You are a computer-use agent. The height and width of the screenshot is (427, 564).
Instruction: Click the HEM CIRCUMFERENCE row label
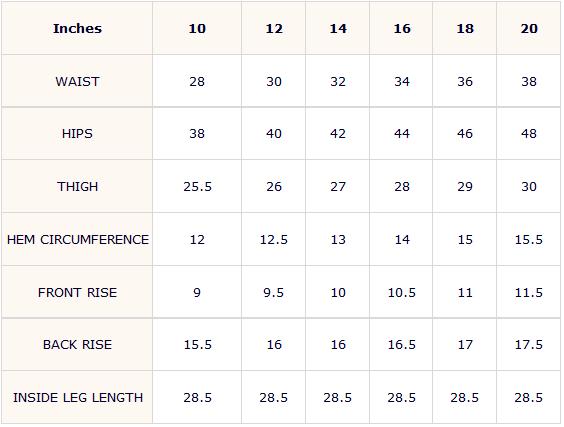78,240
